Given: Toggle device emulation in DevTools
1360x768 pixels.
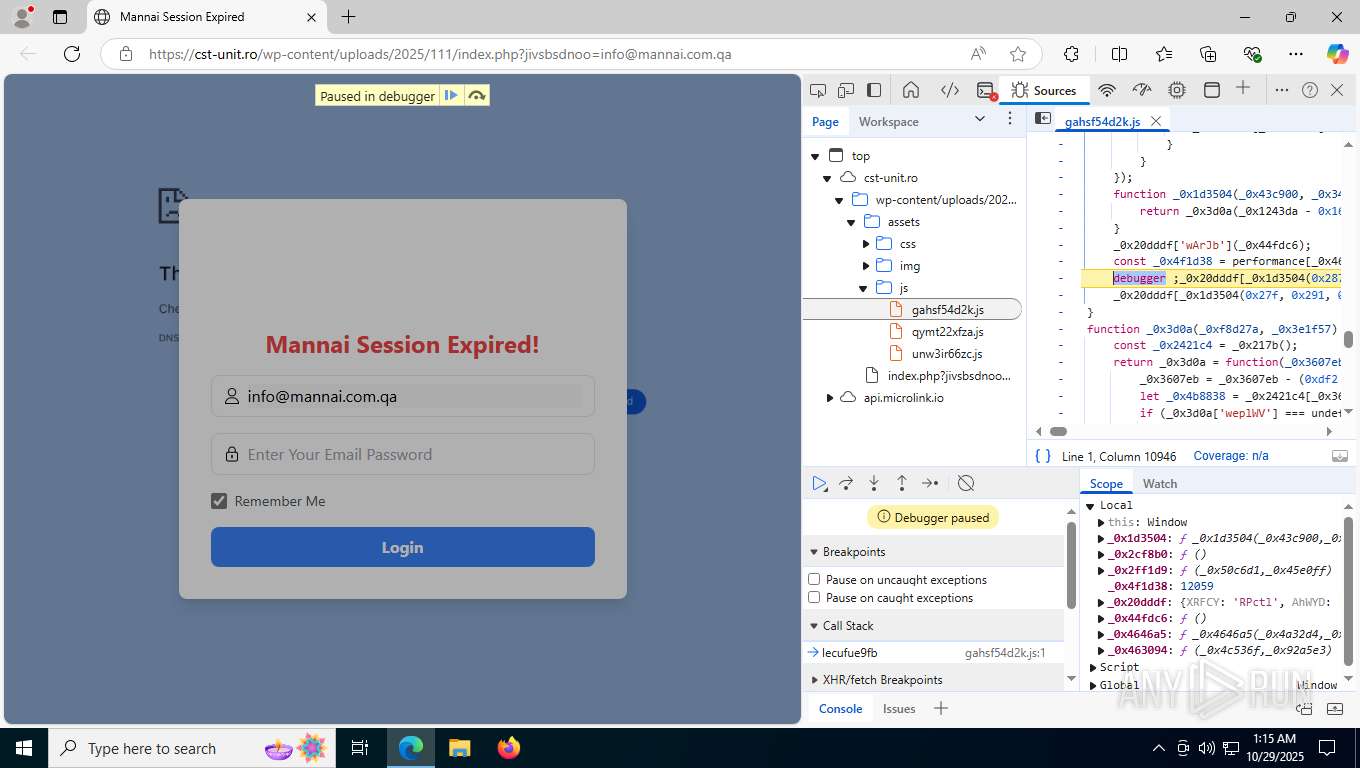Looking at the screenshot, I should coord(846,90).
